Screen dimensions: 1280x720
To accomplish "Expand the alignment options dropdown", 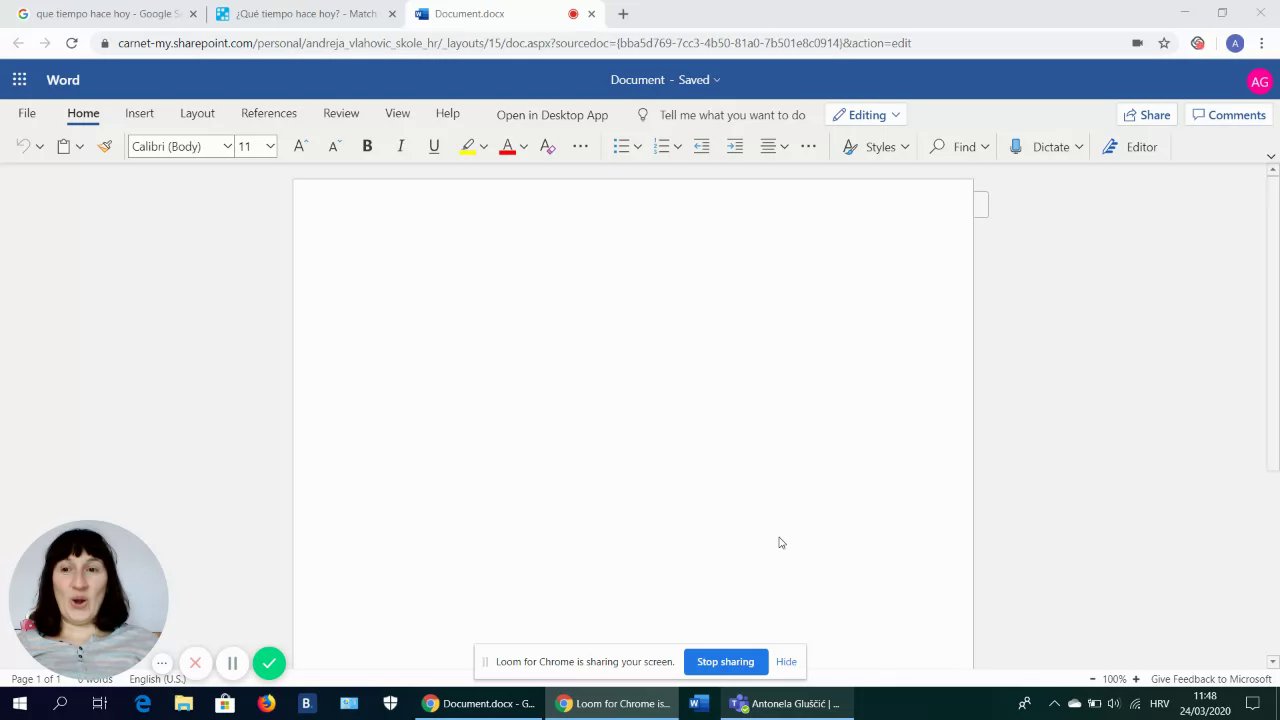I will 784,147.
